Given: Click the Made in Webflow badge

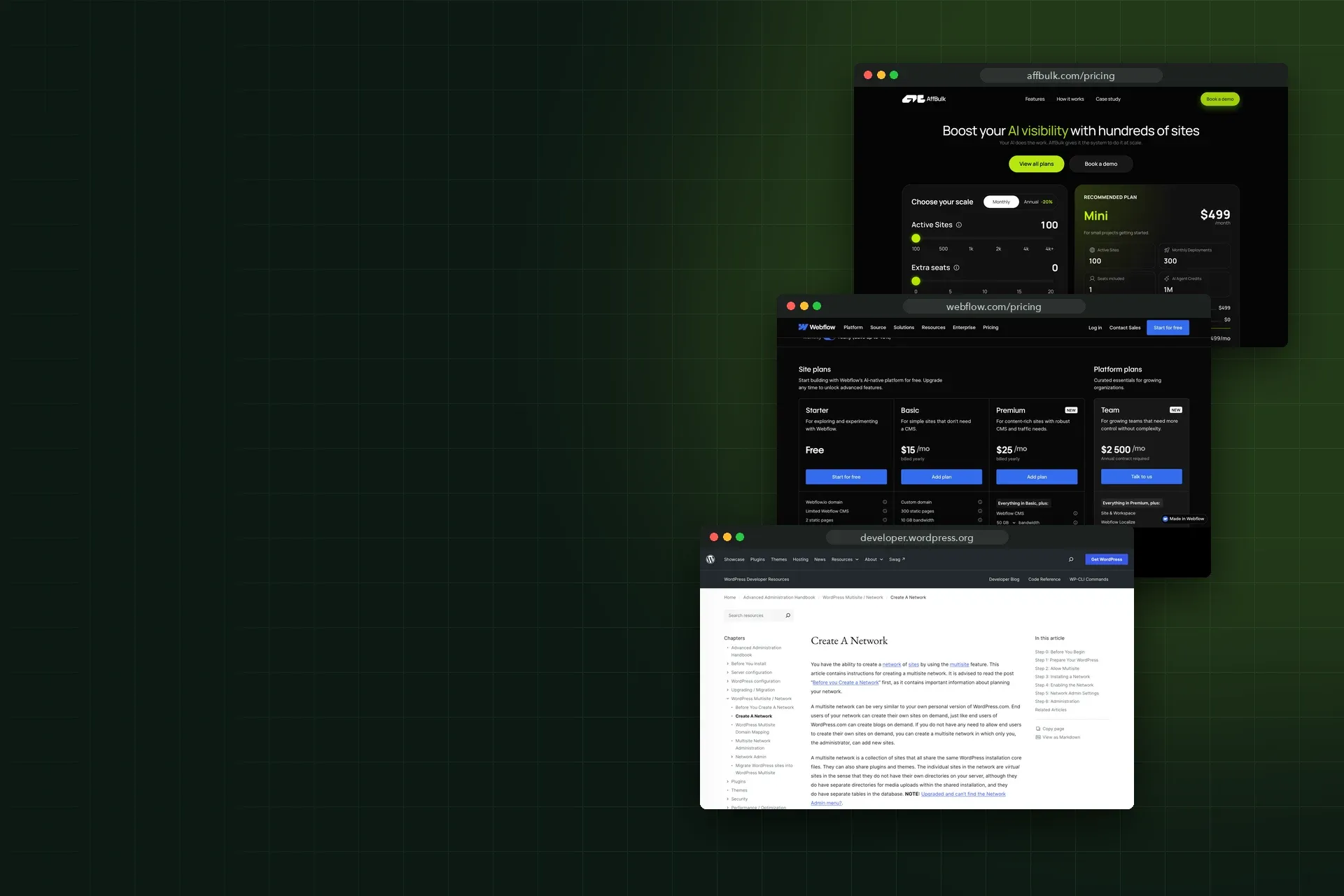Looking at the screenshot, I should tap(1184, 519).
